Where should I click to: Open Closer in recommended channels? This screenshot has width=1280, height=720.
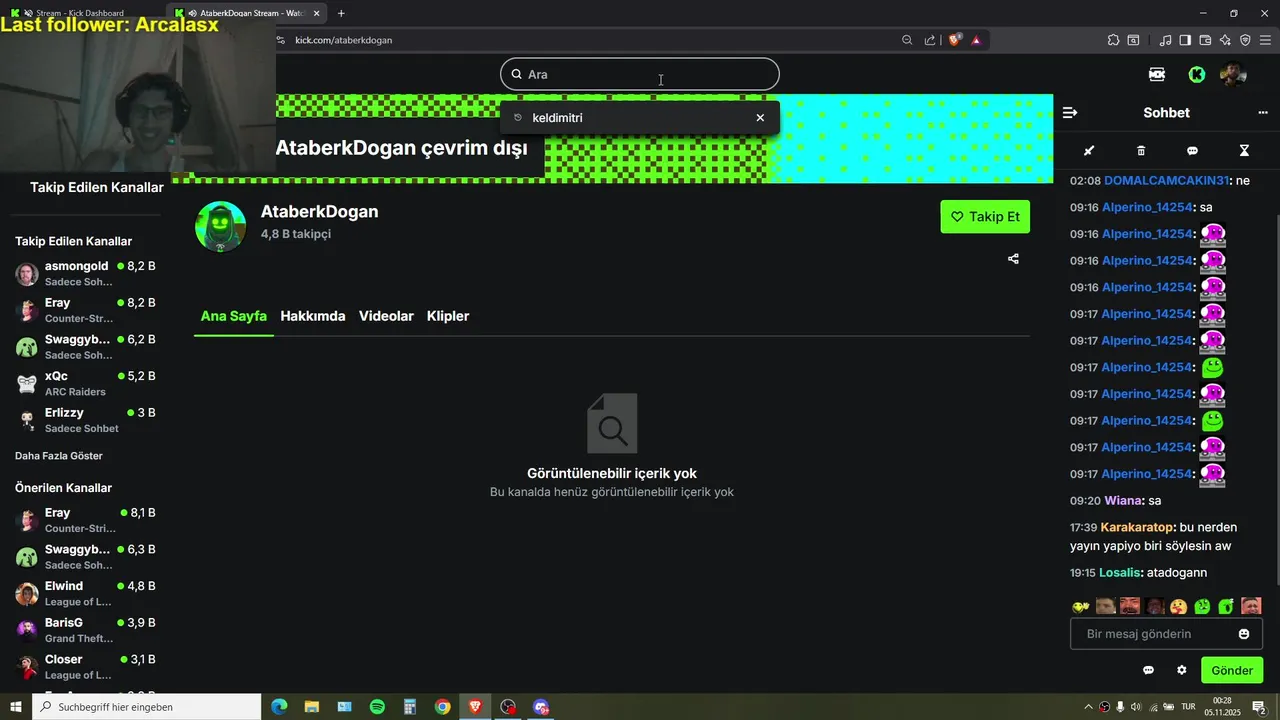[86, 667]
